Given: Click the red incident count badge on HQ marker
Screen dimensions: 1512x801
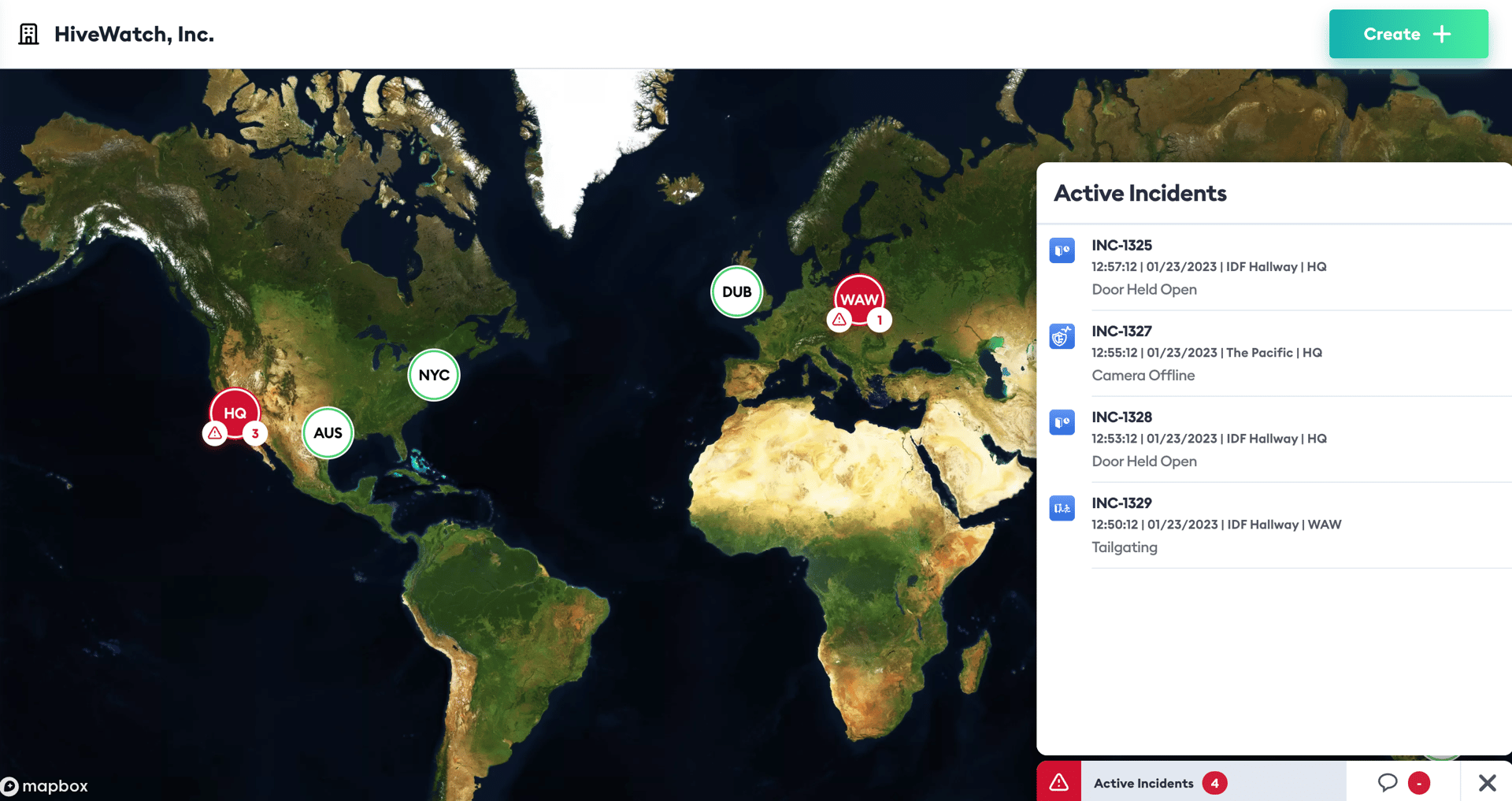Looking at the screenshot, I should (254, 432).
